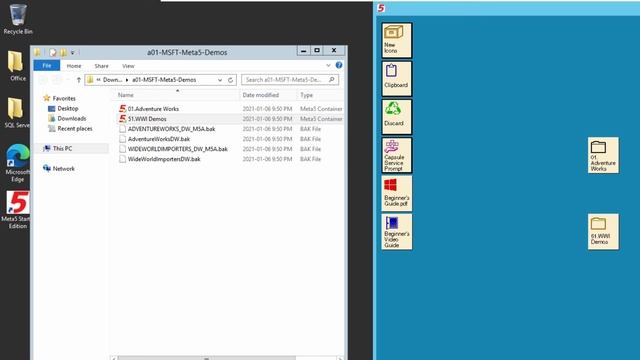The image size is (640, 360).
Task: Select the ADVENTUREWORKS_DW_M5A.bak file
Action: point(171,129)
